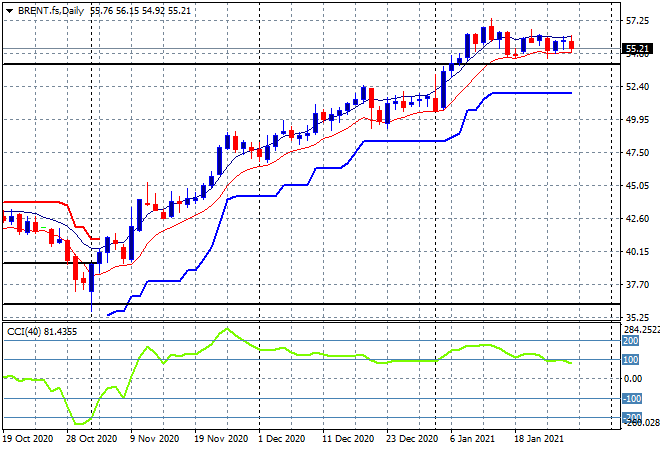Click the 40.15 price axis label
Image resolution: width=660 pixels, height=450 pixels.
click(638, 252)
